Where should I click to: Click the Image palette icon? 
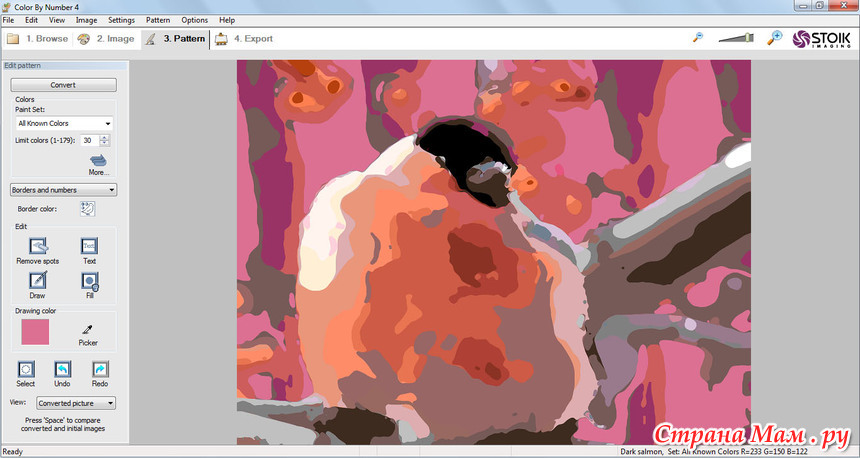coord(83,39)
